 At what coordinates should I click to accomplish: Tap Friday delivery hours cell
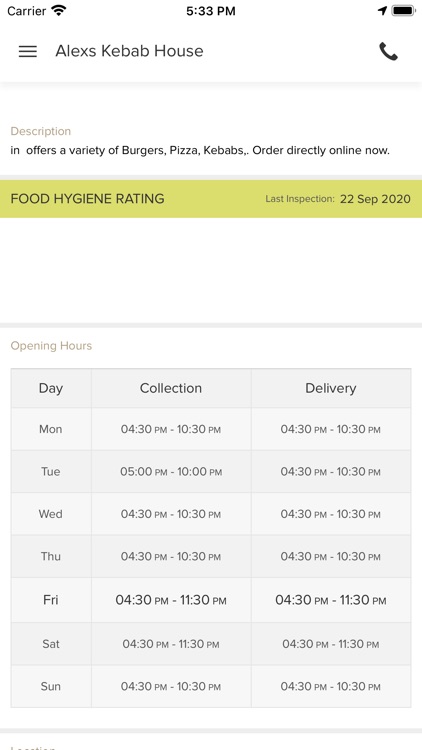[331, 600]
